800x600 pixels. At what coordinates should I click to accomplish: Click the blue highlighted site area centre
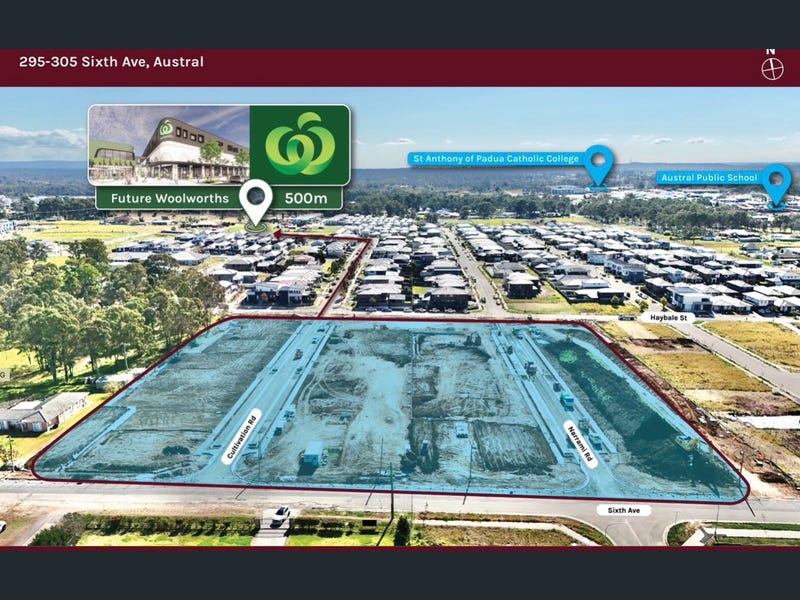pyautogui.click(x=400, y=410)
